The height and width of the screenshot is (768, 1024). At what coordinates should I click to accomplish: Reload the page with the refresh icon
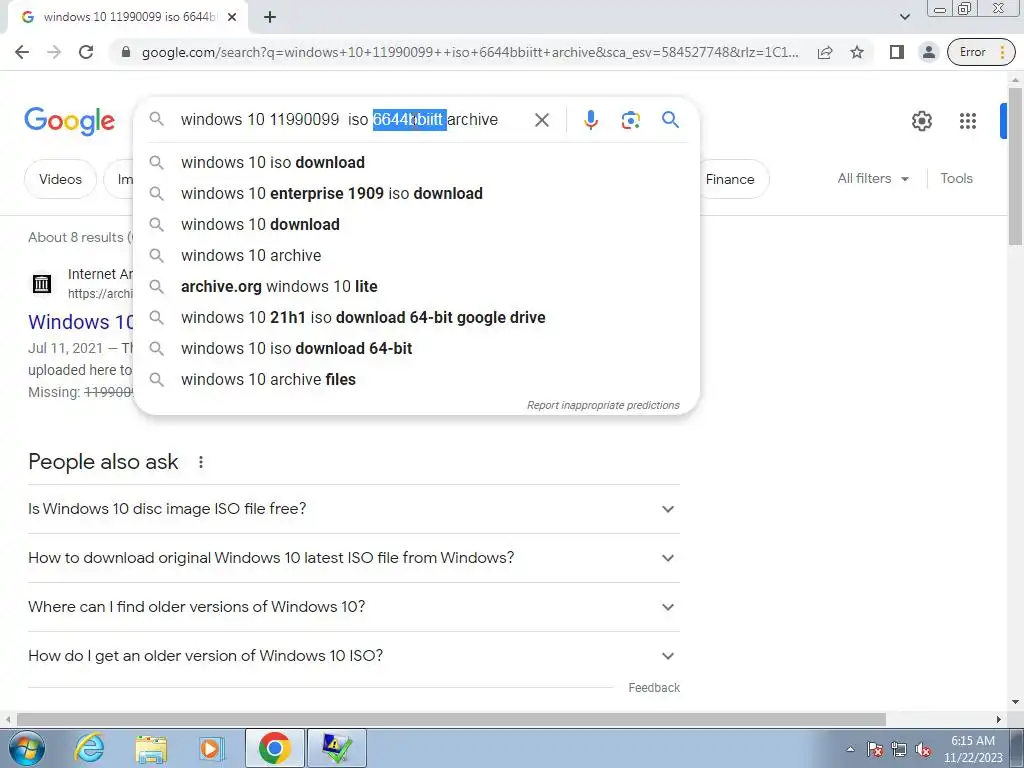pyautogui.click(x=86, y=52)
